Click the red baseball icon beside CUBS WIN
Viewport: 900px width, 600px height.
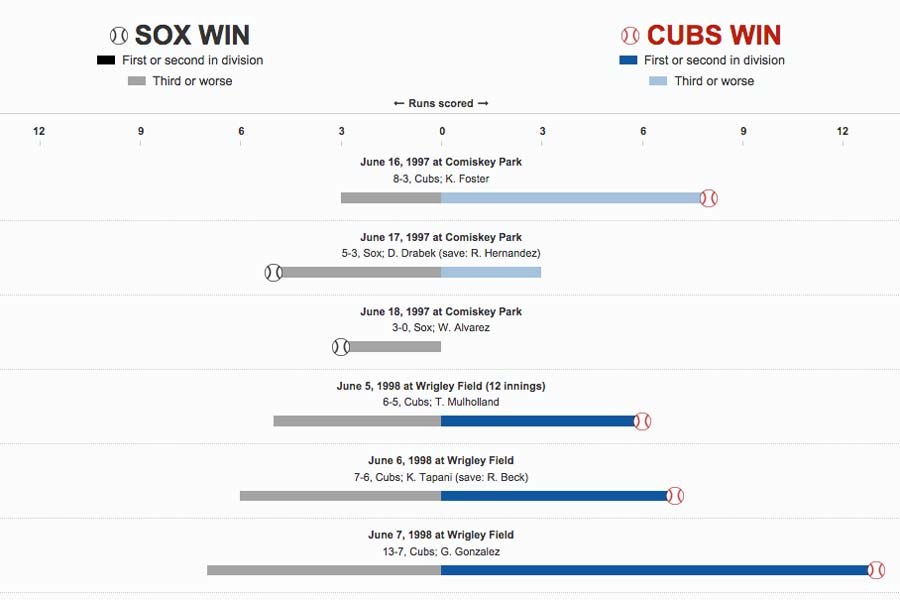point(630,36)
